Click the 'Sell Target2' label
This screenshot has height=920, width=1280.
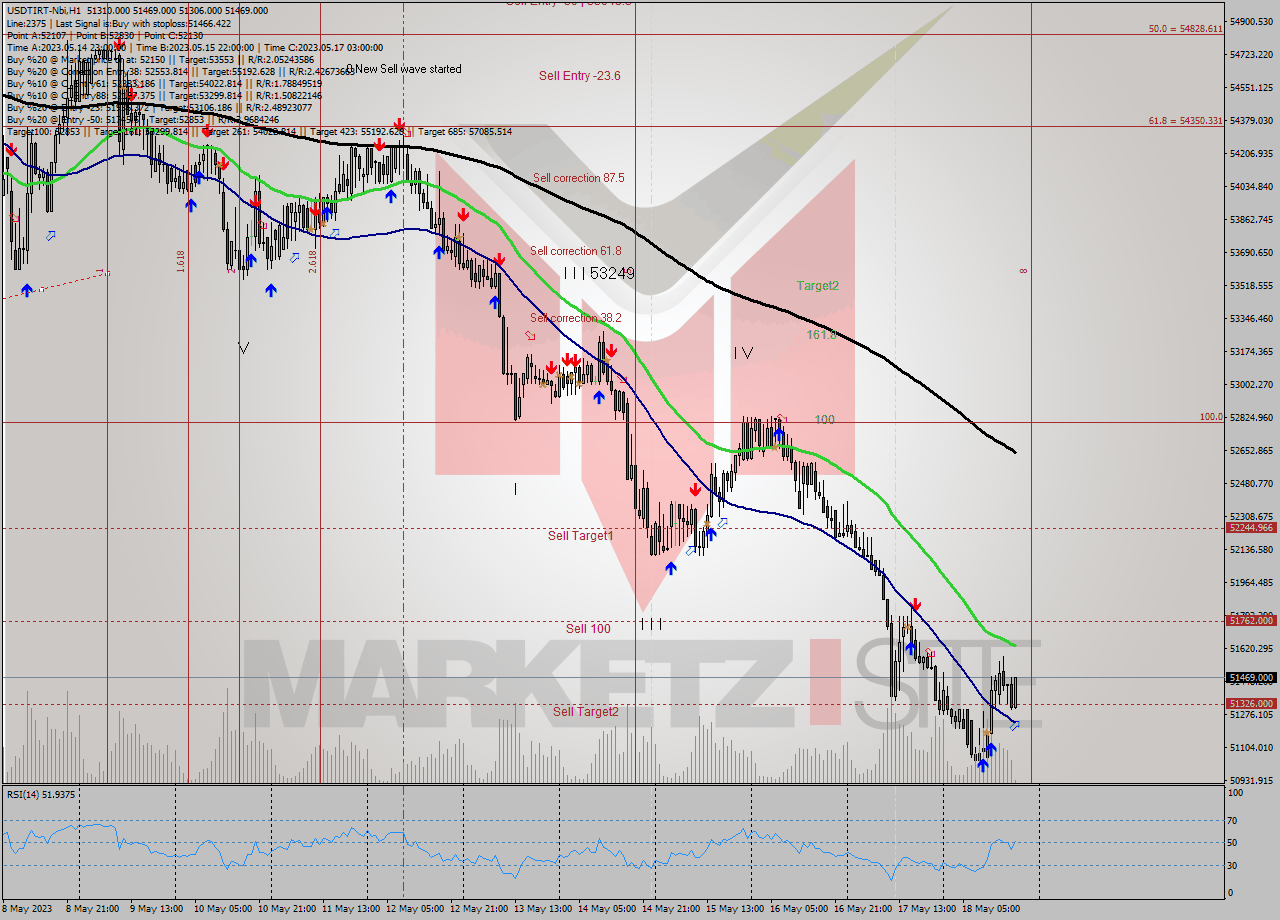click(585, 712)
